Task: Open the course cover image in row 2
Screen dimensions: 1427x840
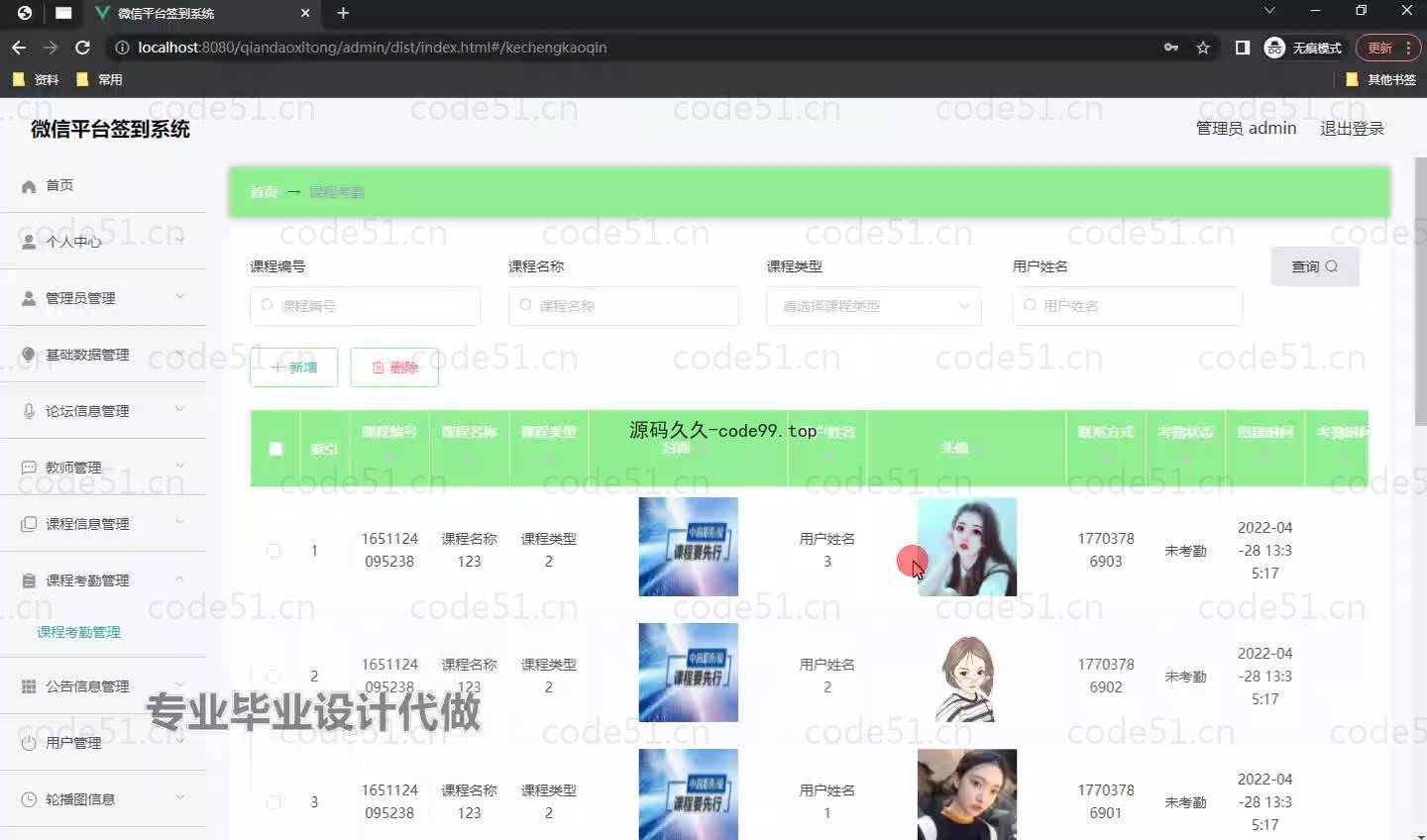Action: (689, 673)
